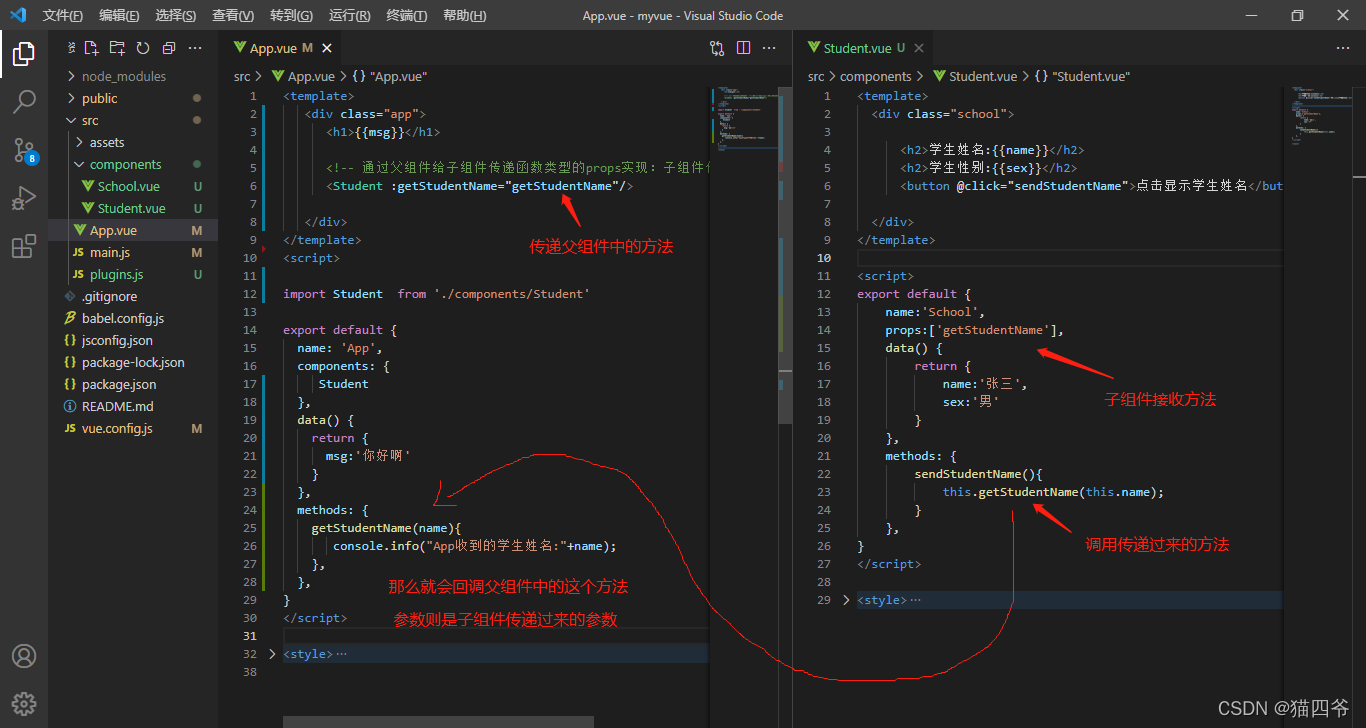The height and width of the screenshot is (728, 1366).
Task: Click New Folder icon in Explorer toolbar
Action: [x=117, y=48]
